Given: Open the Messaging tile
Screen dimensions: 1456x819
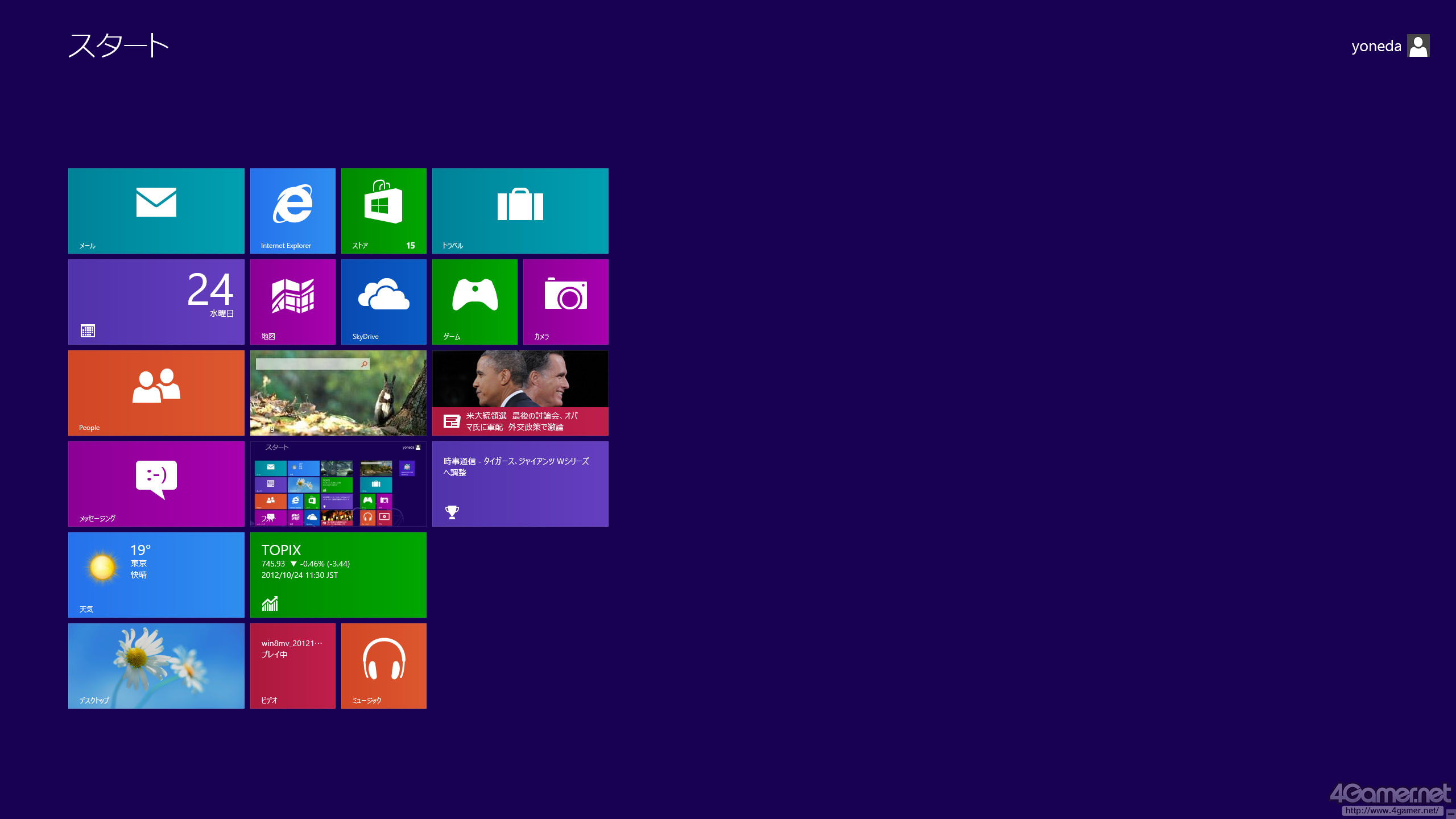Looking at the screenshot, I should point(156,483).
